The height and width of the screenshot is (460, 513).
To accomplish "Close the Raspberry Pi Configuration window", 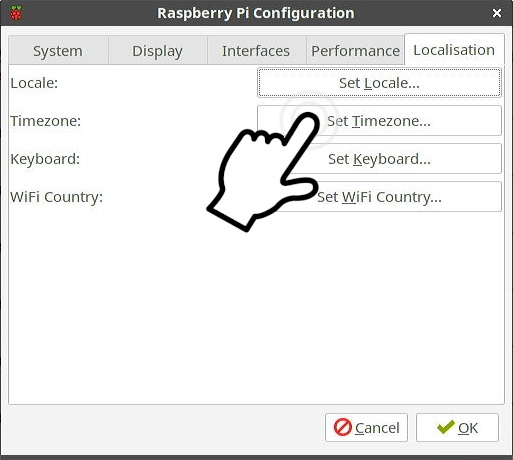I will pyautogui.click(x=497, y=13).
